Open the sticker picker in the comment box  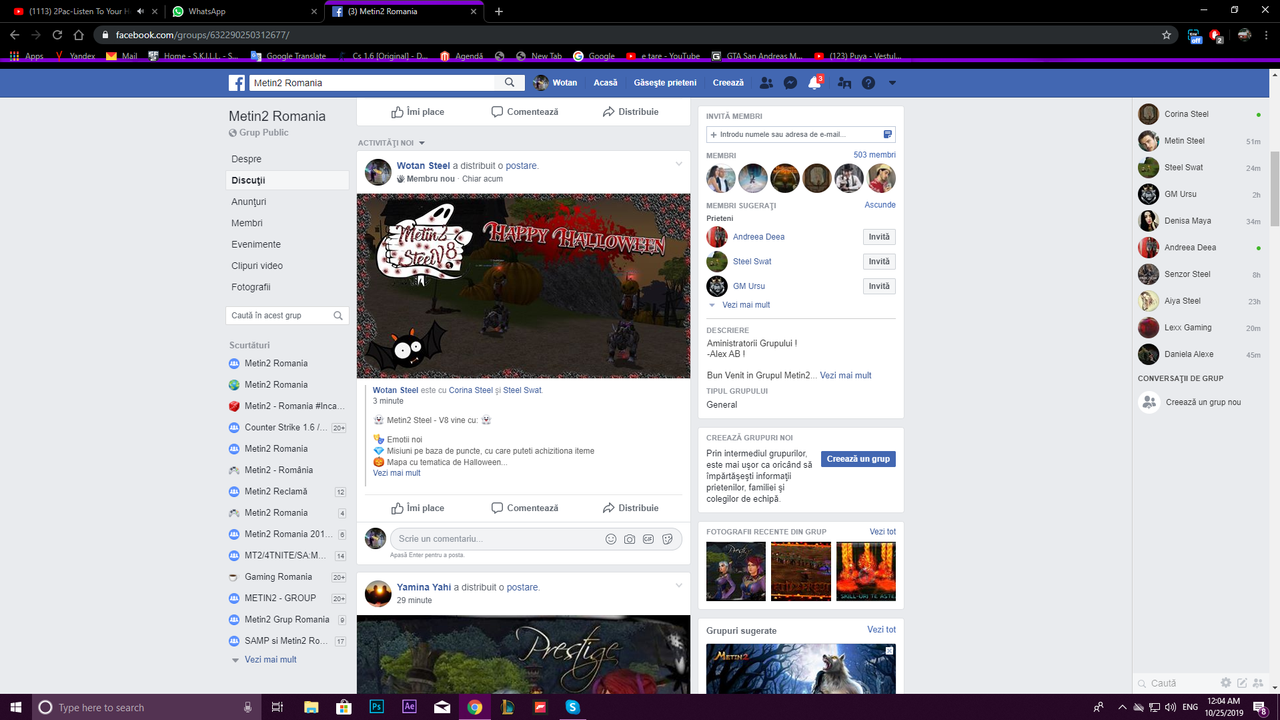667,539
